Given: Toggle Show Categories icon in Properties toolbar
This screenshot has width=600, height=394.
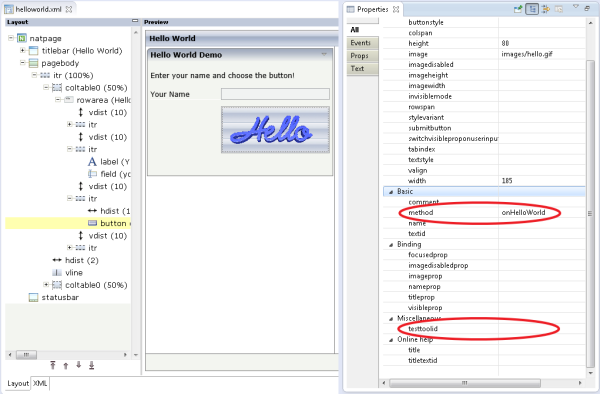Looking at the screenshot, I should (x=532, y=9).
